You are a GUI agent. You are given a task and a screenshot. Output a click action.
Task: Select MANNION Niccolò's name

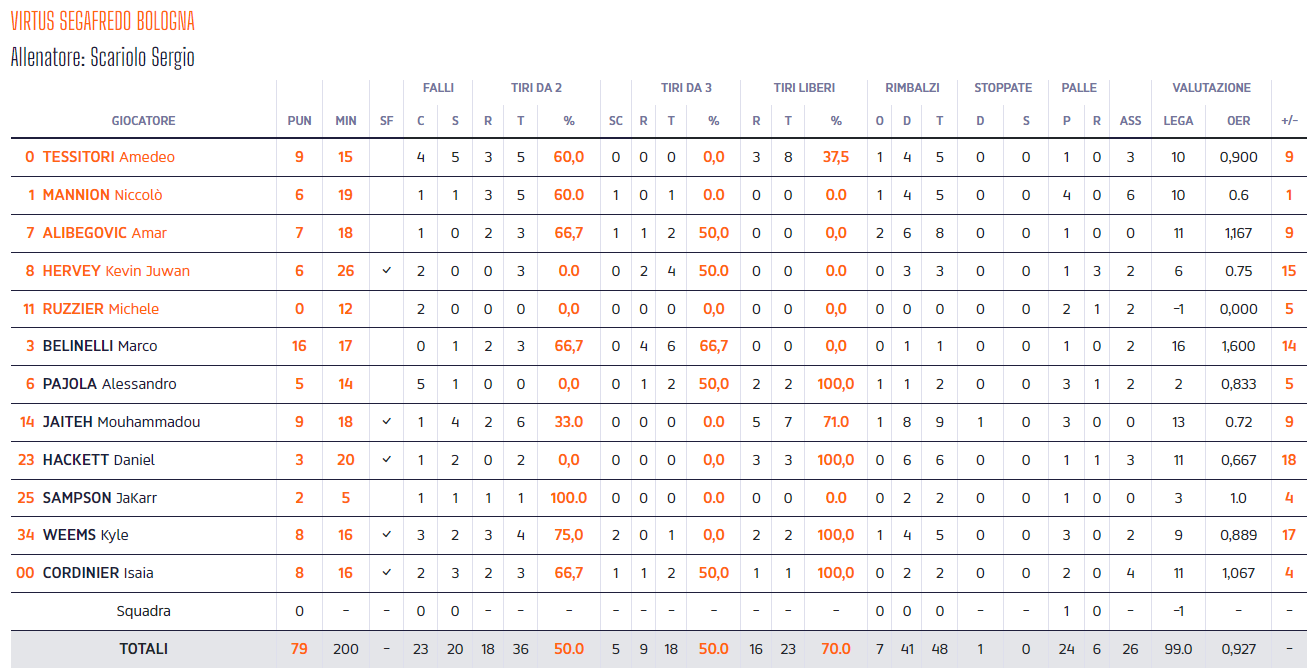coord(102,195)
